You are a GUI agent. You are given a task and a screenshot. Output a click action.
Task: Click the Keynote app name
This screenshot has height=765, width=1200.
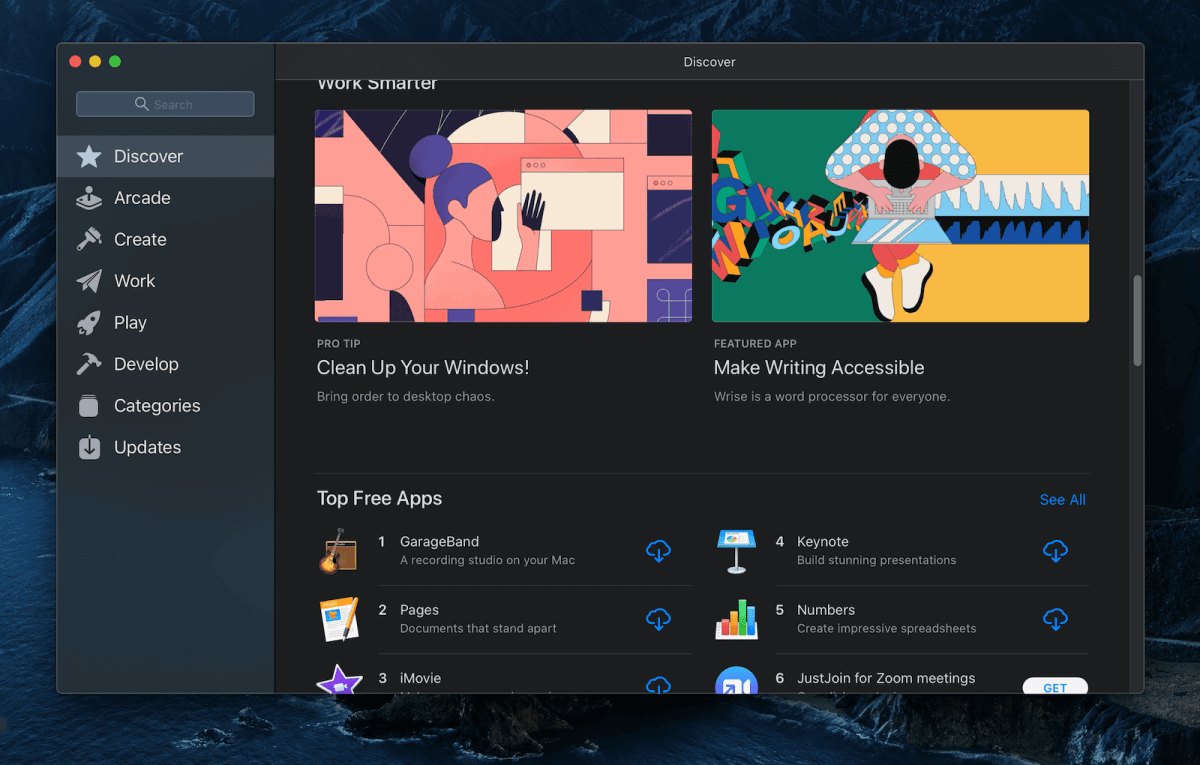pos(823,542)
